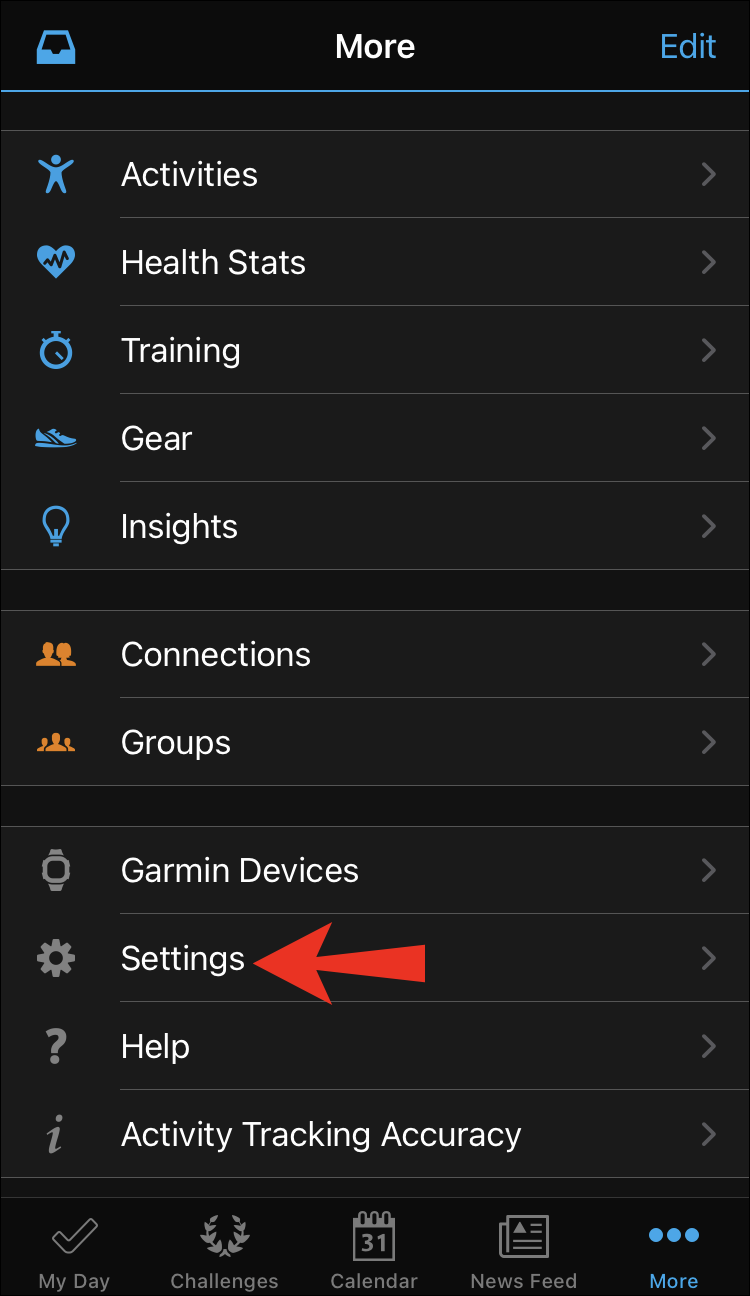Image resolution: width=750 pixels, height=1296 pixels.
Task: Tap the inbox tray icon
Action: tap(56, 47)
